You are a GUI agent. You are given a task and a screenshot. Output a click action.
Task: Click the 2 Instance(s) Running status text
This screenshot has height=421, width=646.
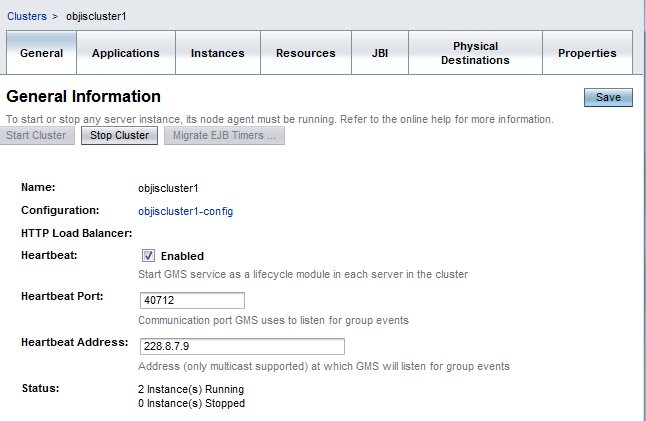pos(191,389)
